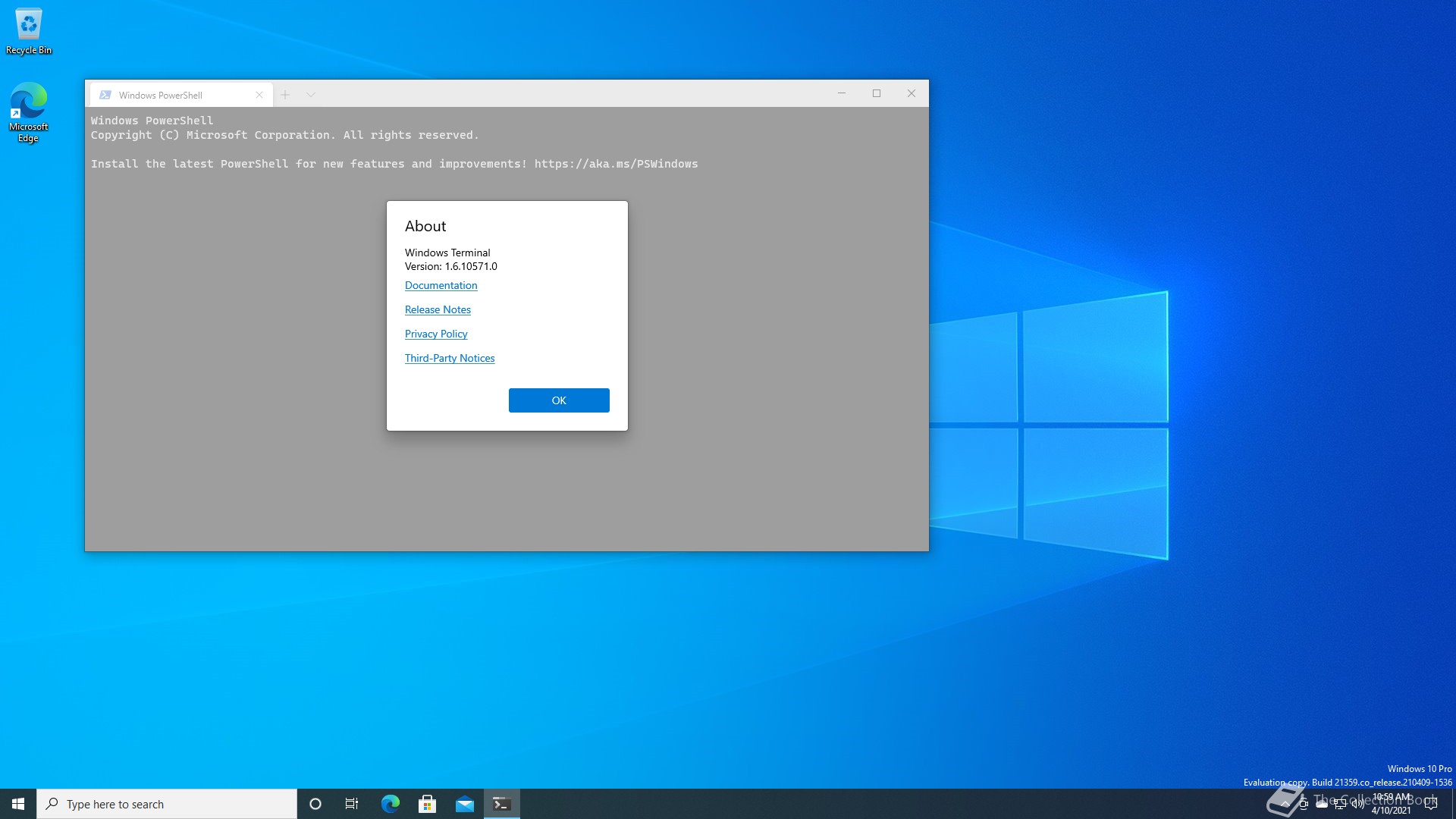Screen dimensions: 1456x819
Task: Select the Windows Terminal taskbar icon
Action: point(501,804)
